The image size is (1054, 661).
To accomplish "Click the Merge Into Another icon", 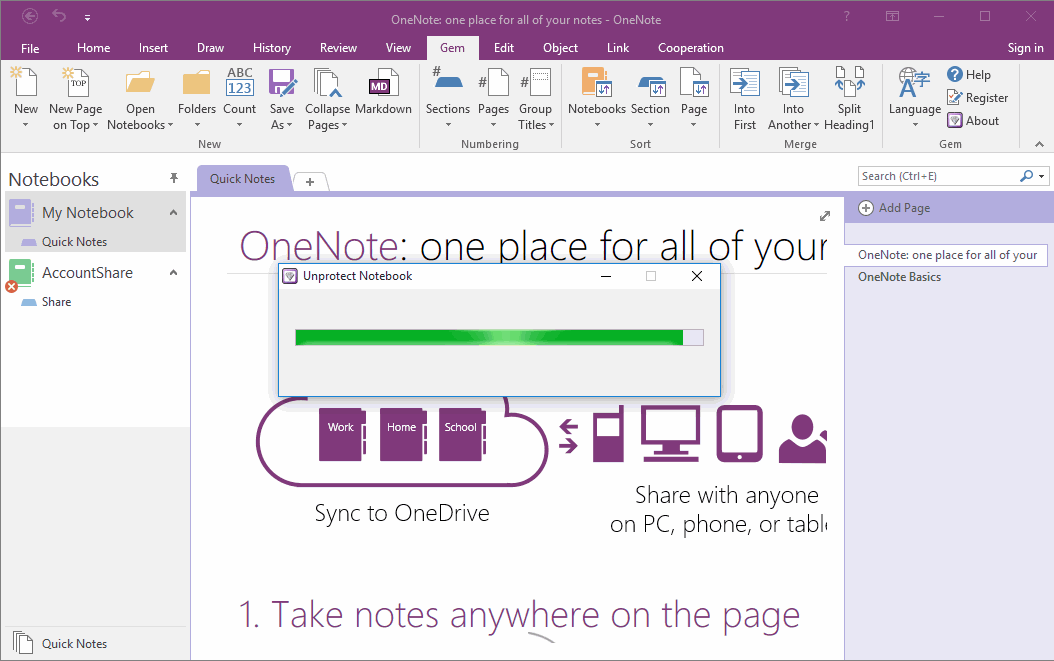I will [793, 83].
